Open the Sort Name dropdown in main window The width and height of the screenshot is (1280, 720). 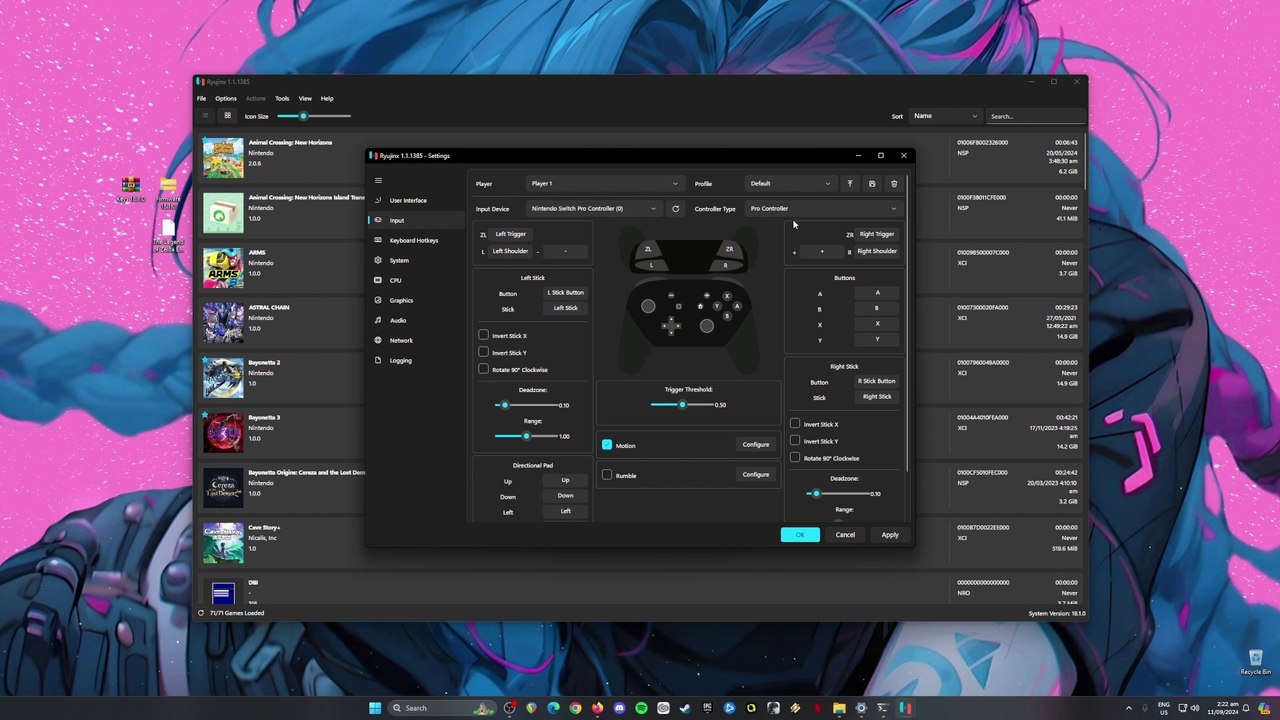tap(944, 116)
